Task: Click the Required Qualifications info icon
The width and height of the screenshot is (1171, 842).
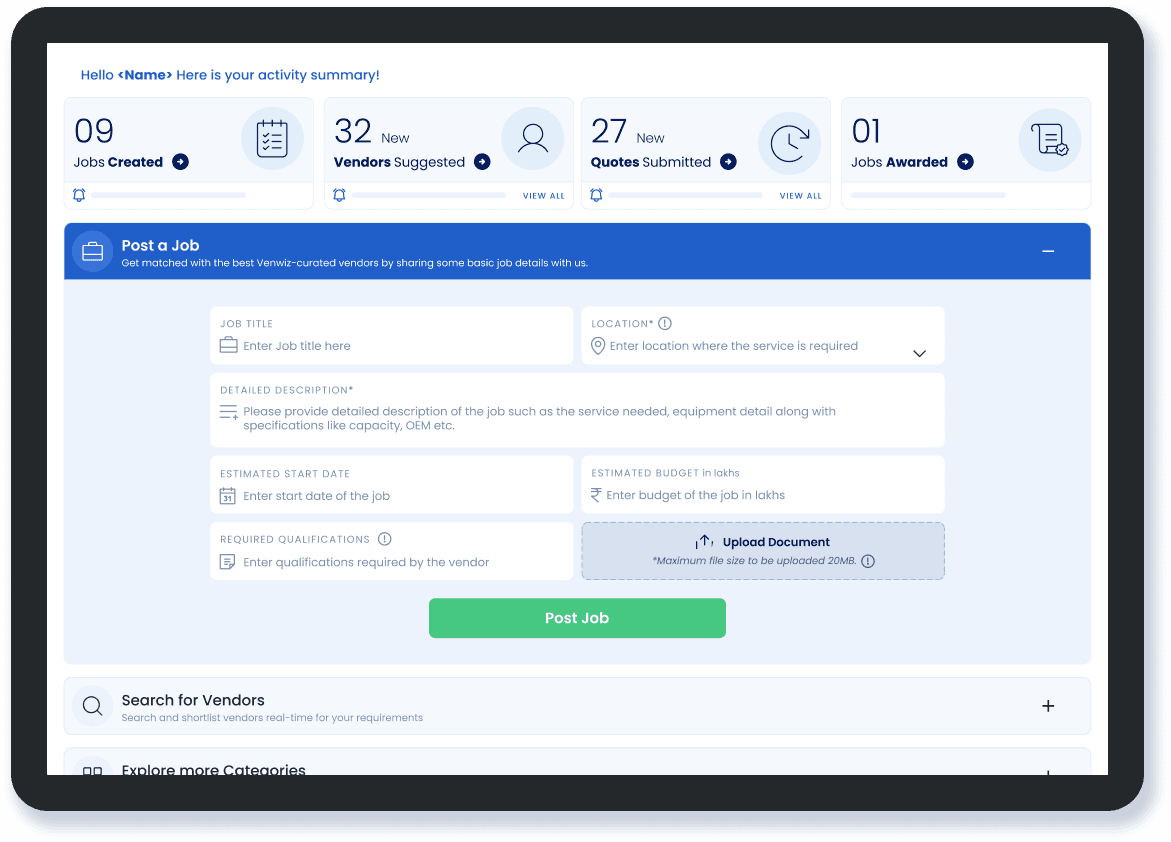Action: click(x=385, y=539)
